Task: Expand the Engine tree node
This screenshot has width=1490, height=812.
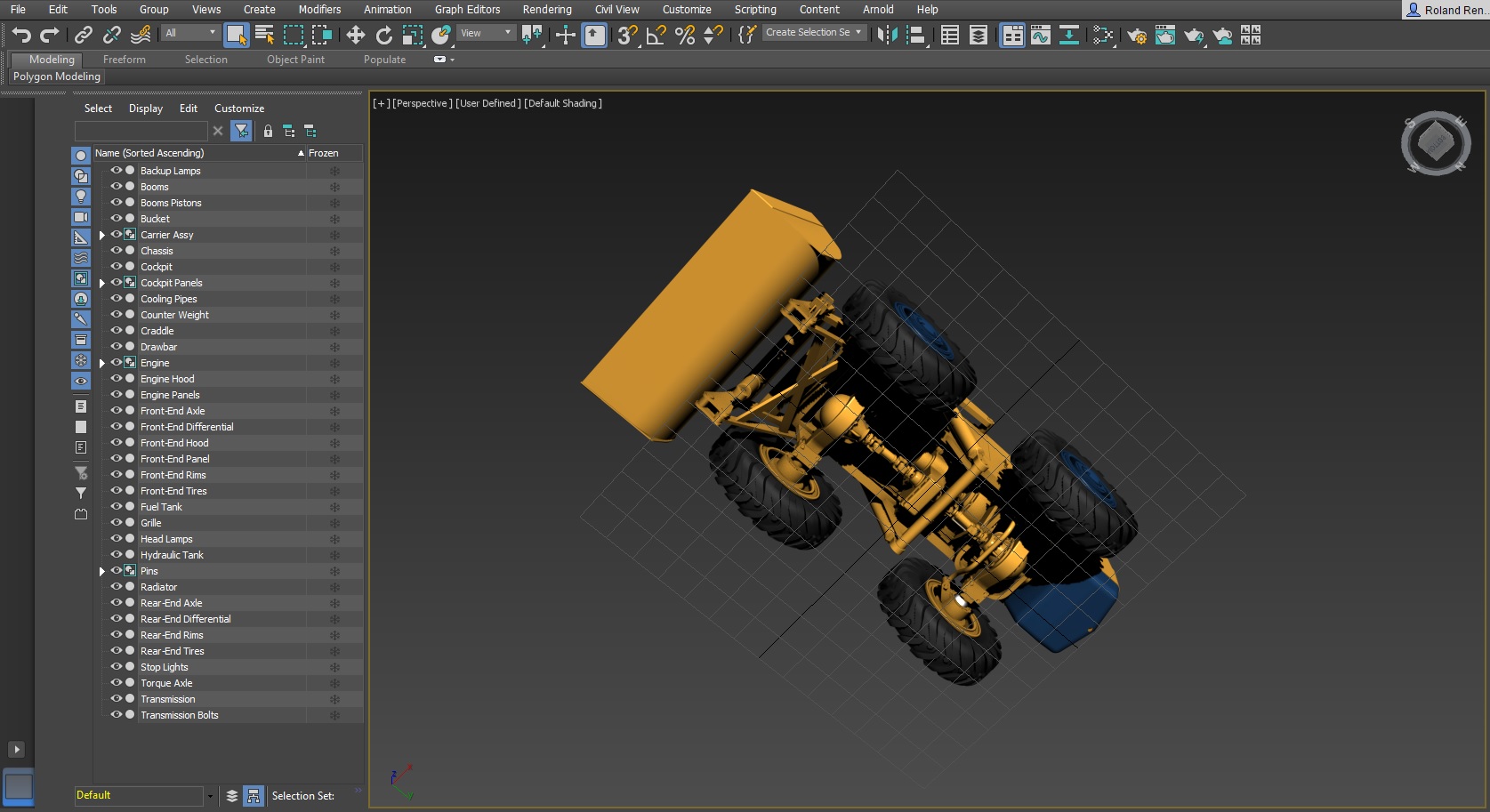Action: click(102, 363)
